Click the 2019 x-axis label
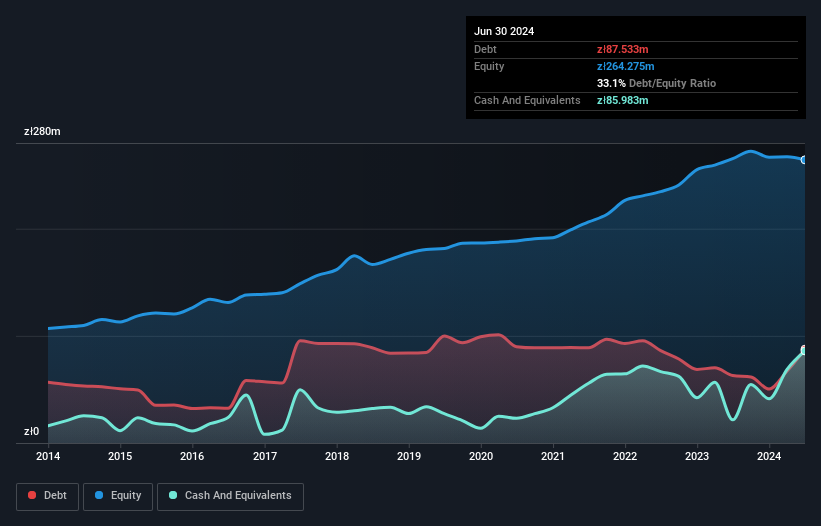The image size is (821, 526). pyautogui.click(x=409, y=456)
